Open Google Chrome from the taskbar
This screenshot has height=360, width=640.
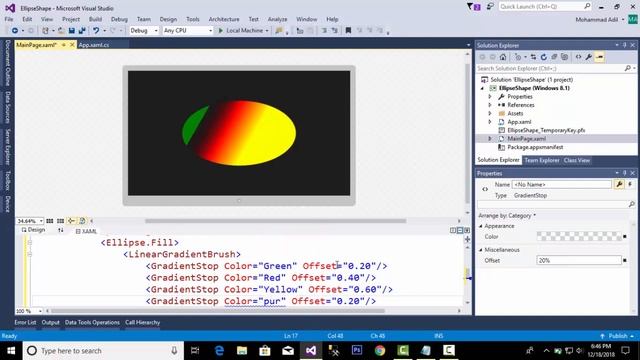[x=380, y=351]
